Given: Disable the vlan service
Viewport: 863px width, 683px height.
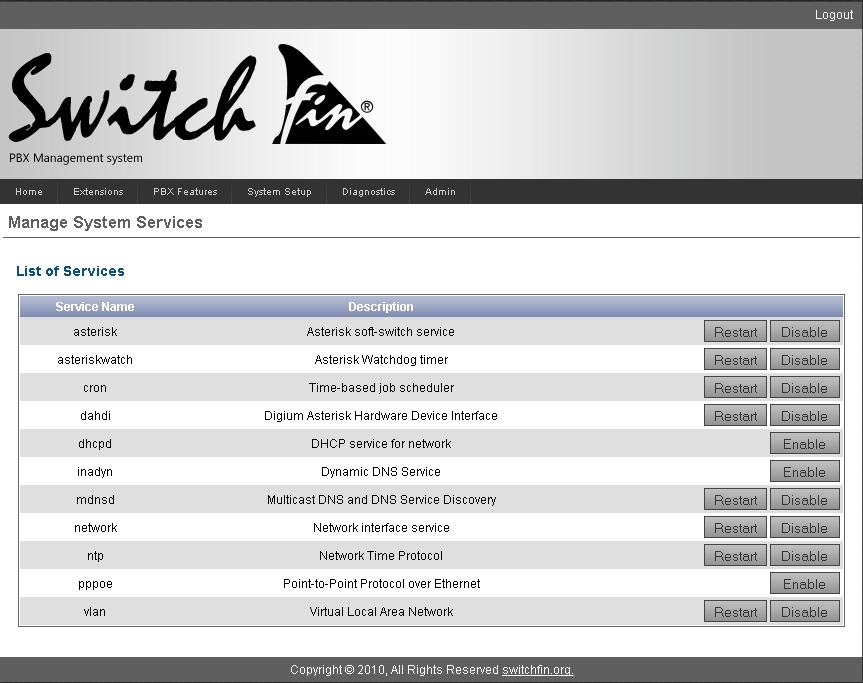Looking at the screenshot, I should click(x=804, y=613).
